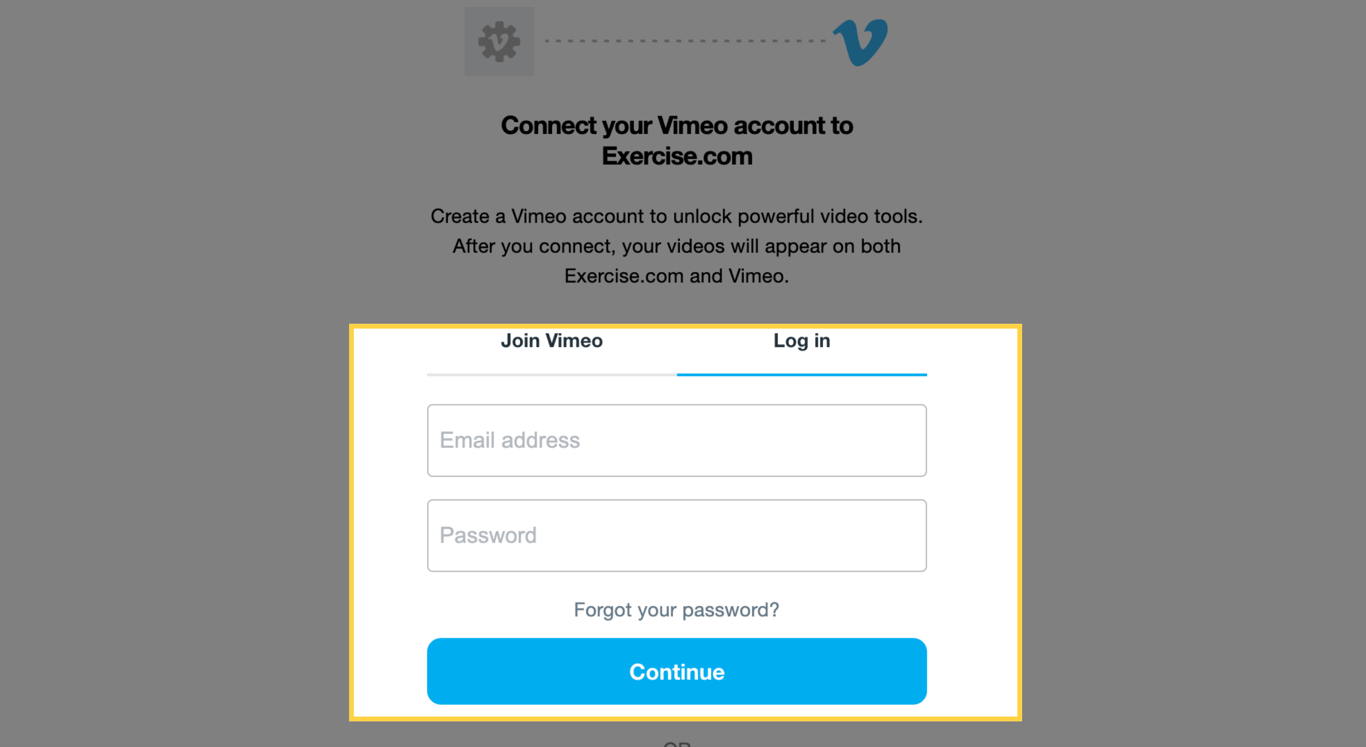Click the line ending with Exercise.com and Vimeo

pos(677,276)
